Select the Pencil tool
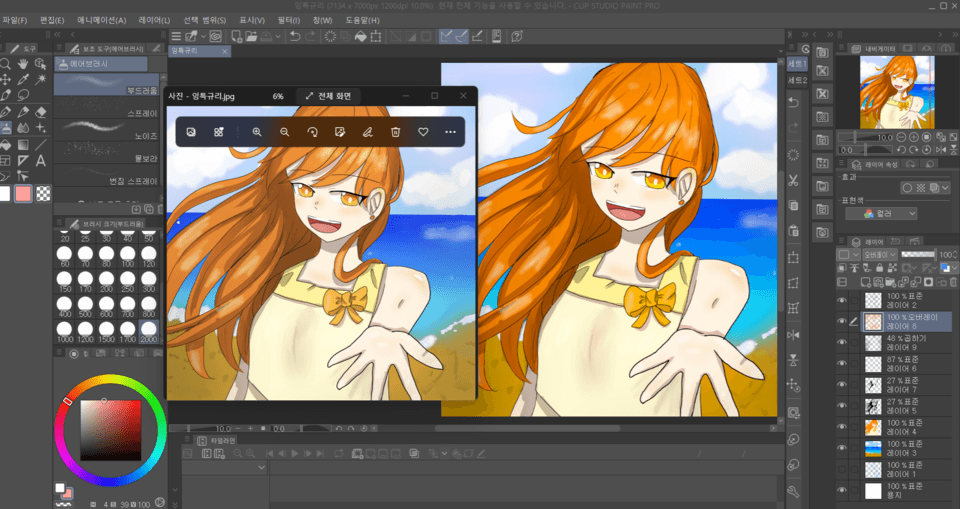 tap(23, 112)
